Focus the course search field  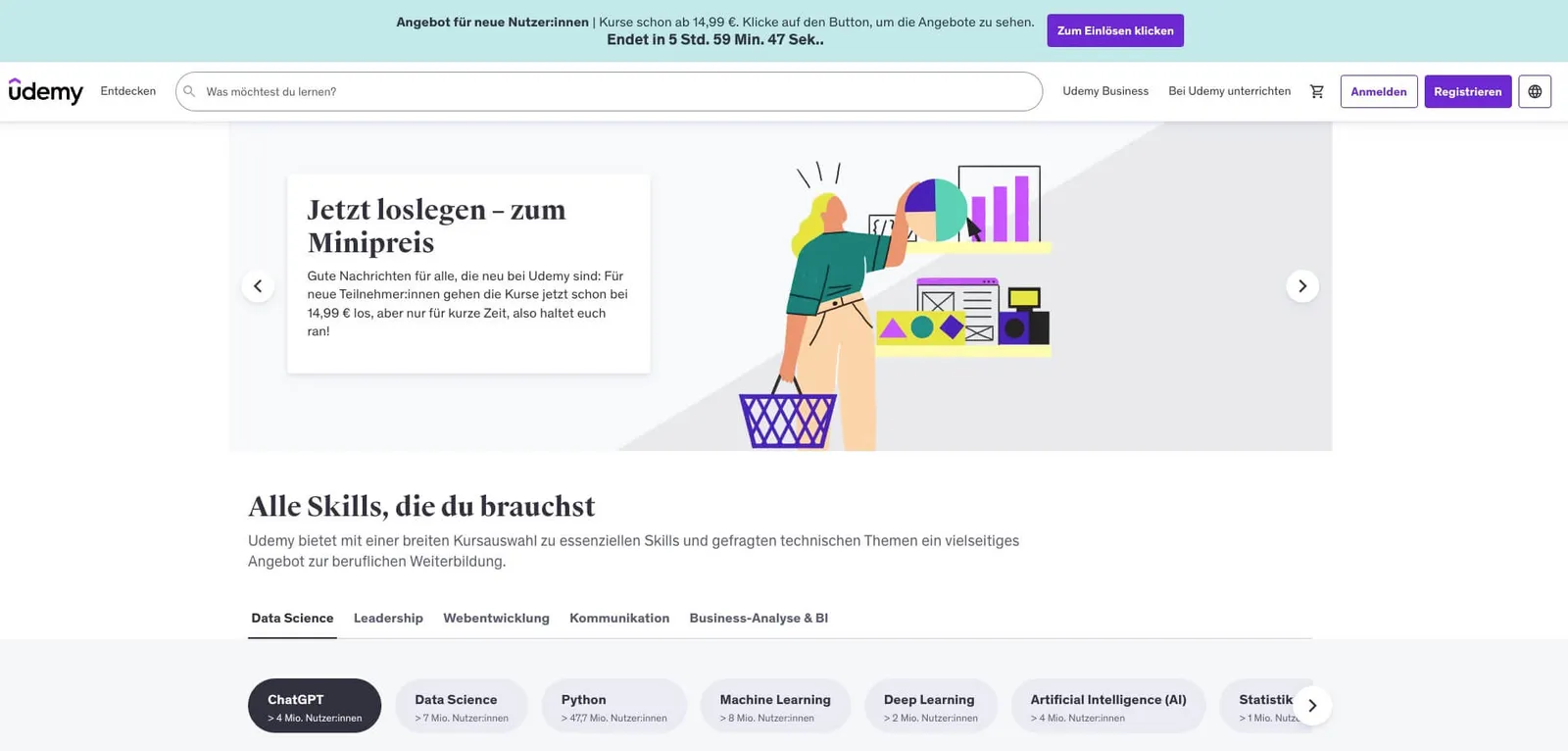(x=609, y=91)
